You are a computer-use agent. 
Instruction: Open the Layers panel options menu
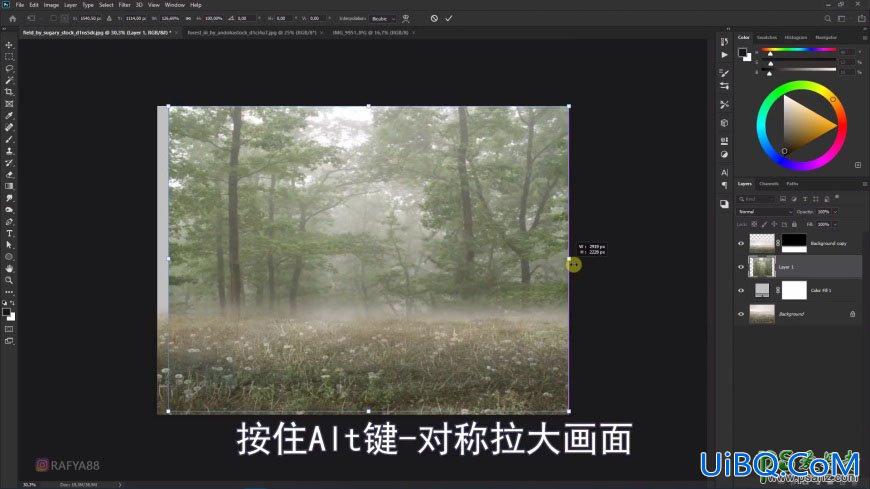(864, 184)
